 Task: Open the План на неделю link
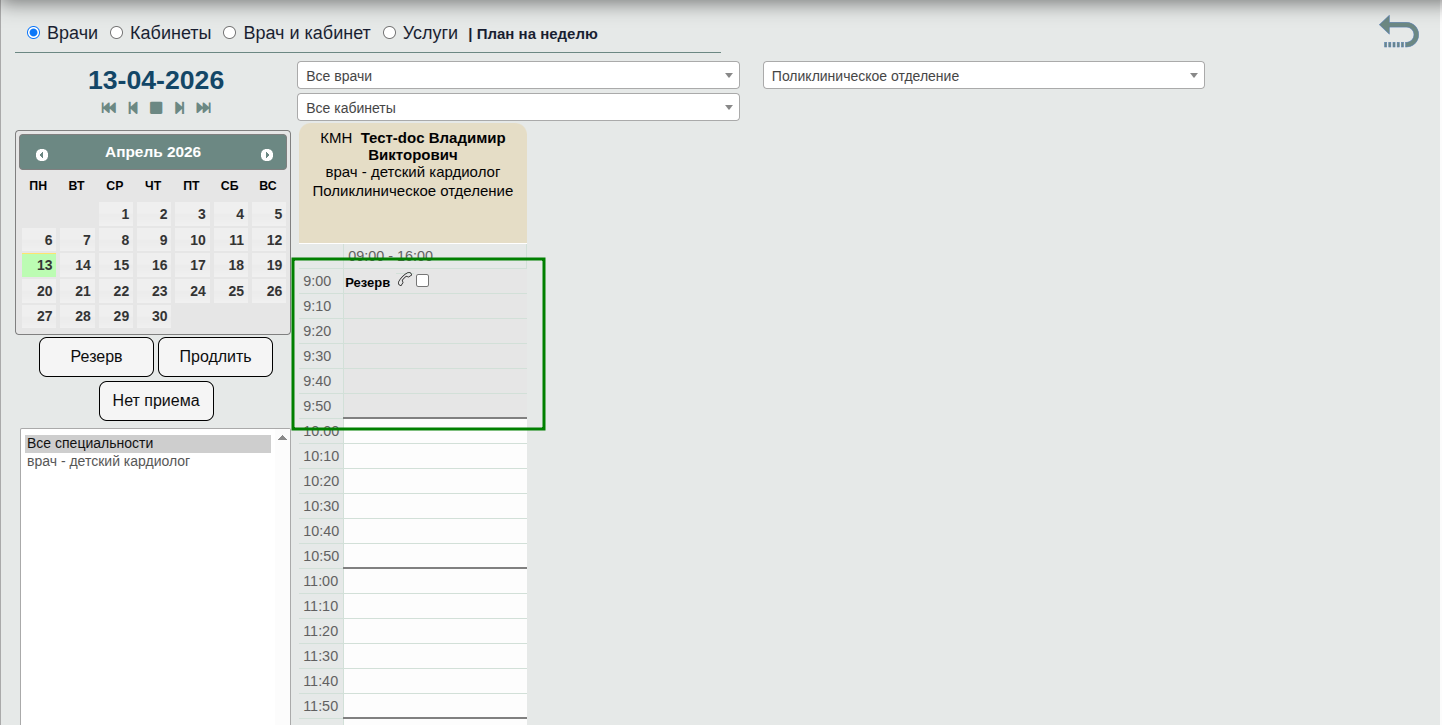tap(537, 34)
